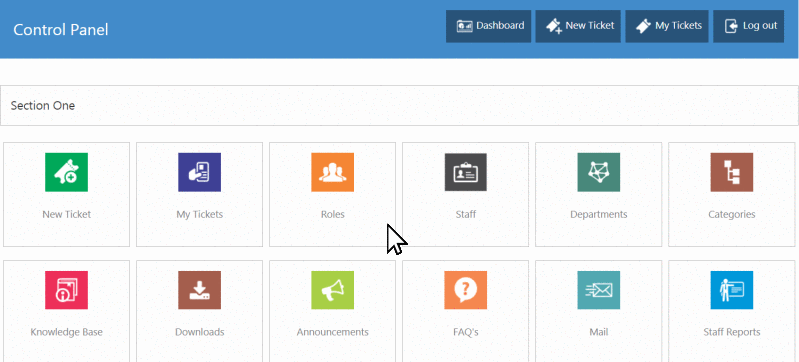799x362 pixels.
Task: Click the teal Departments network icon
Action: (x=598, y=172)
